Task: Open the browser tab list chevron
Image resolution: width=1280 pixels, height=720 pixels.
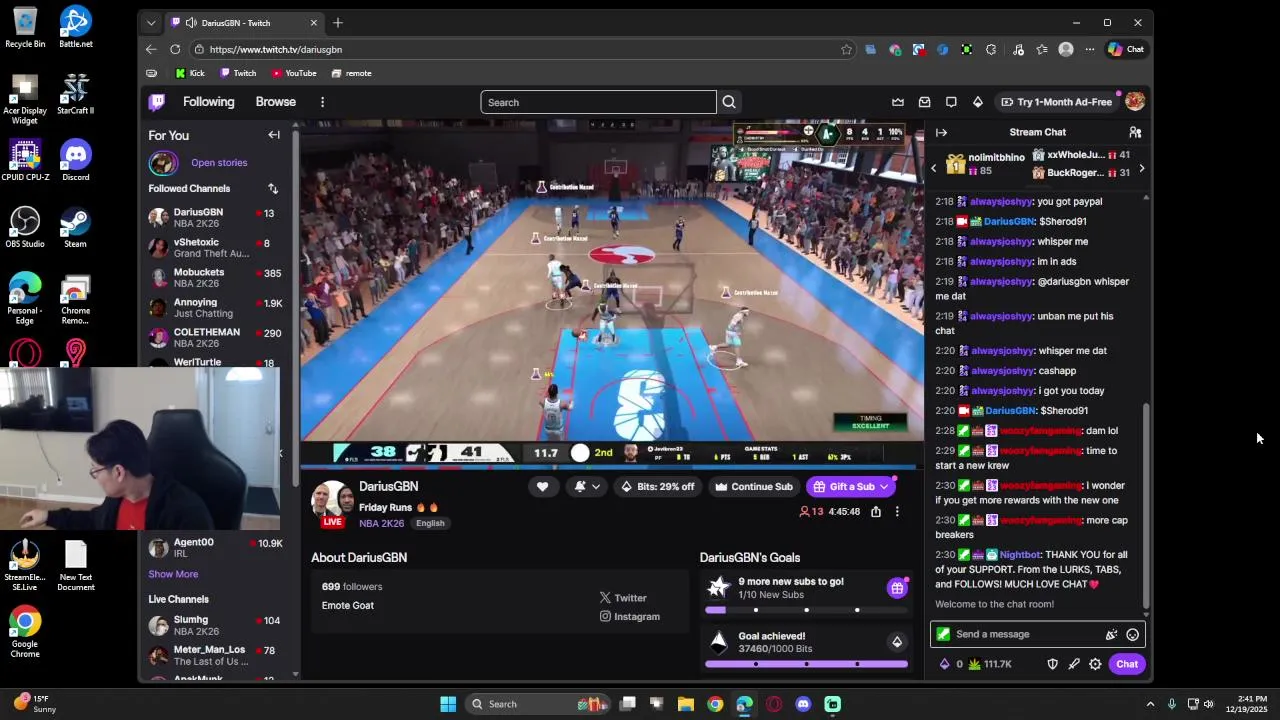Action: tap(151, 23)
